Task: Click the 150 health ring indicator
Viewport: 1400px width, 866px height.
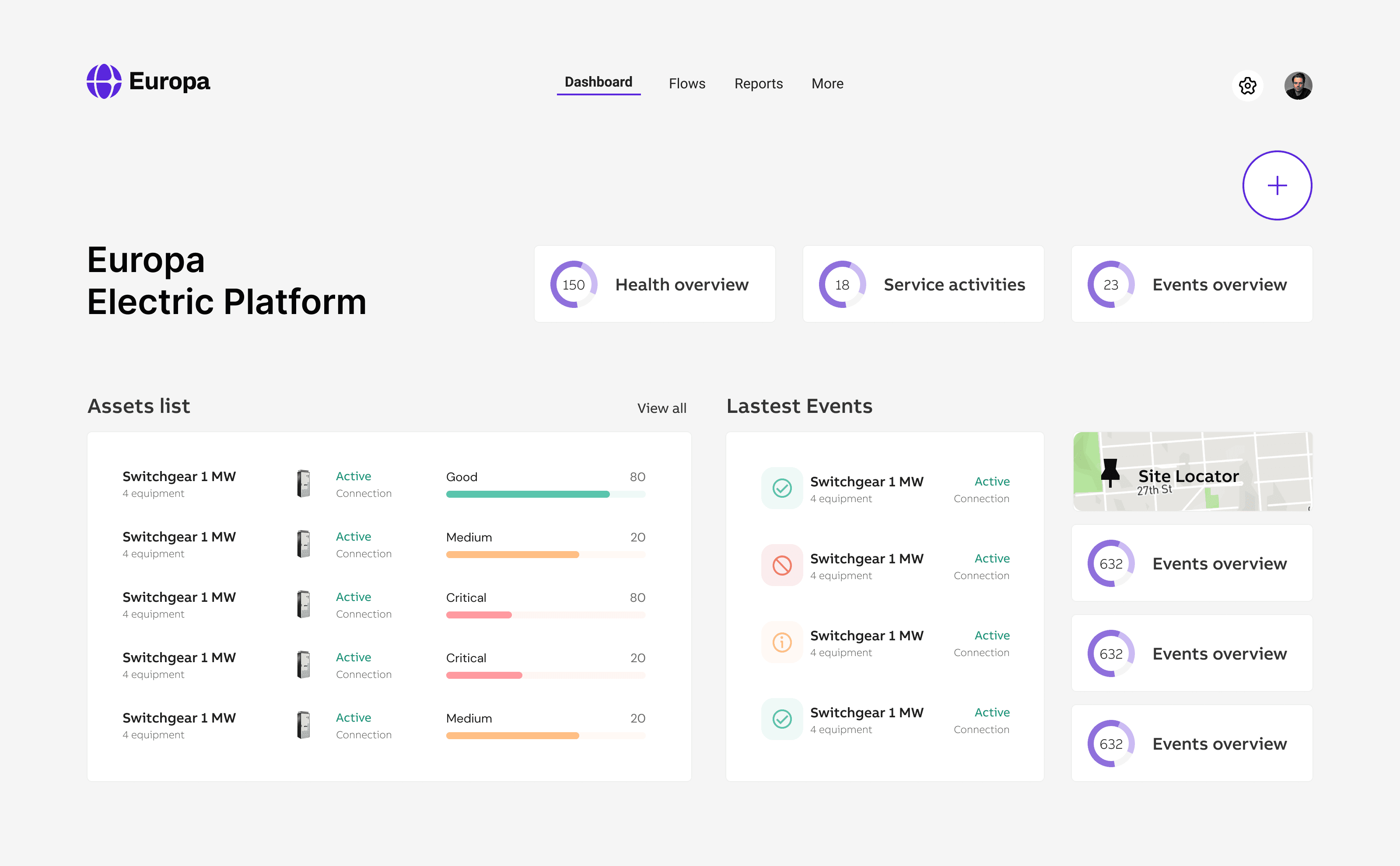Action: [x=574, y=285]
